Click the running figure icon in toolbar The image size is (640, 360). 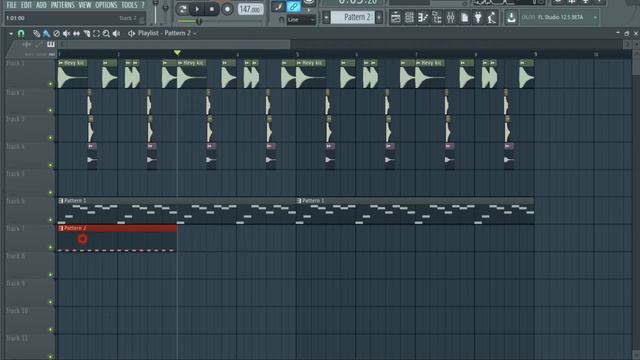coord(492,18)
